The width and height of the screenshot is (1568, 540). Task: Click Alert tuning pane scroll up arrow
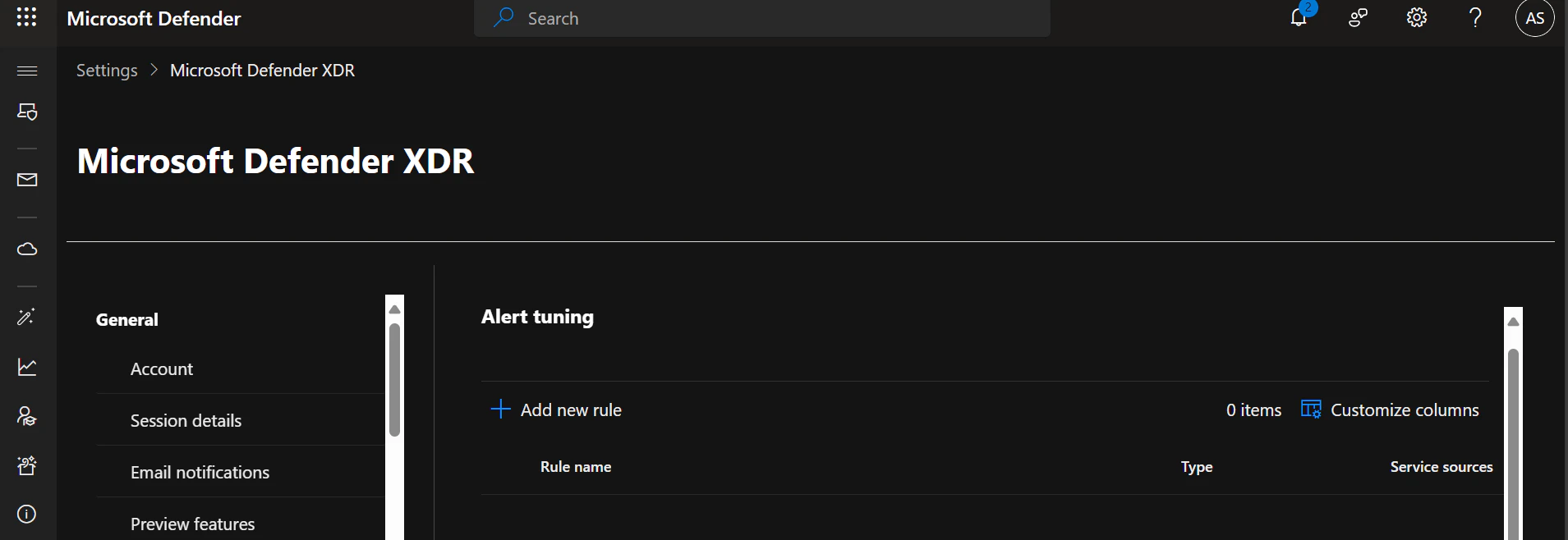click(1513, 322)
